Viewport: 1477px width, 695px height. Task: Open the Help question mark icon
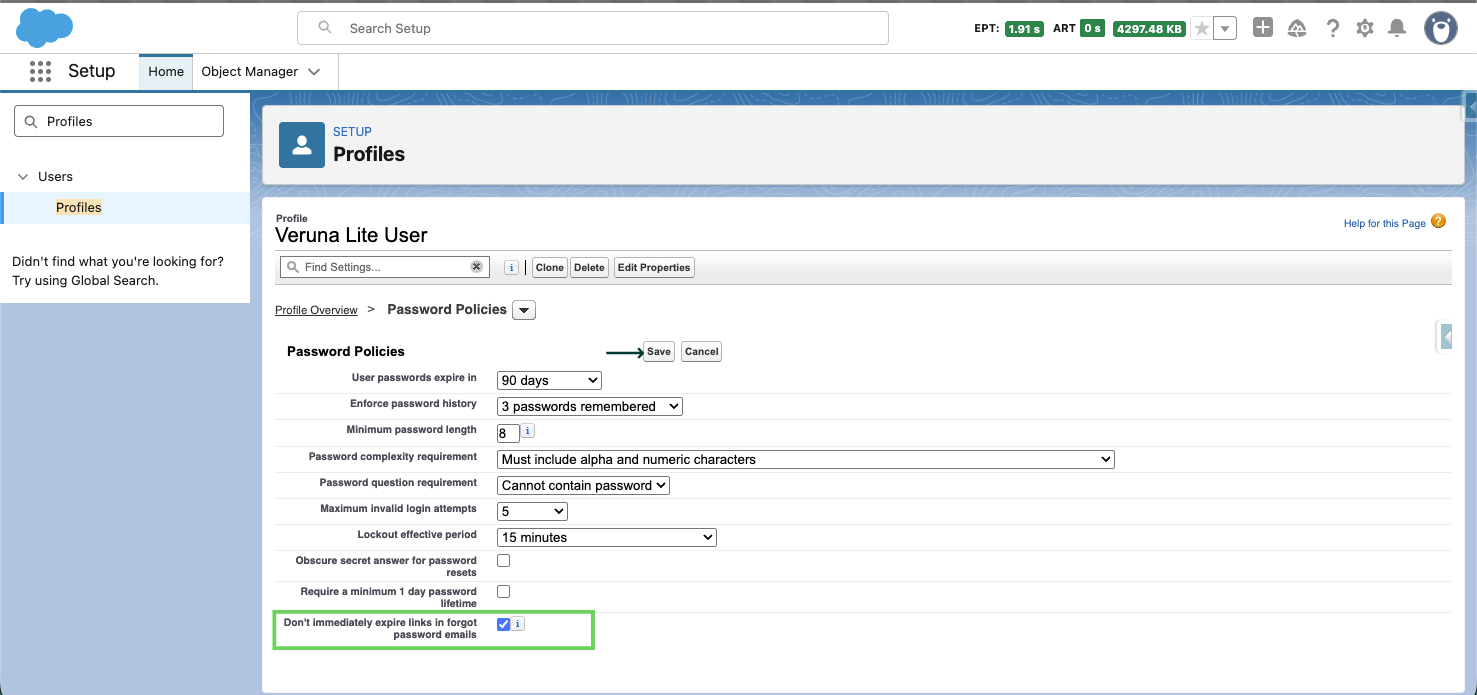click(1332, 28)
